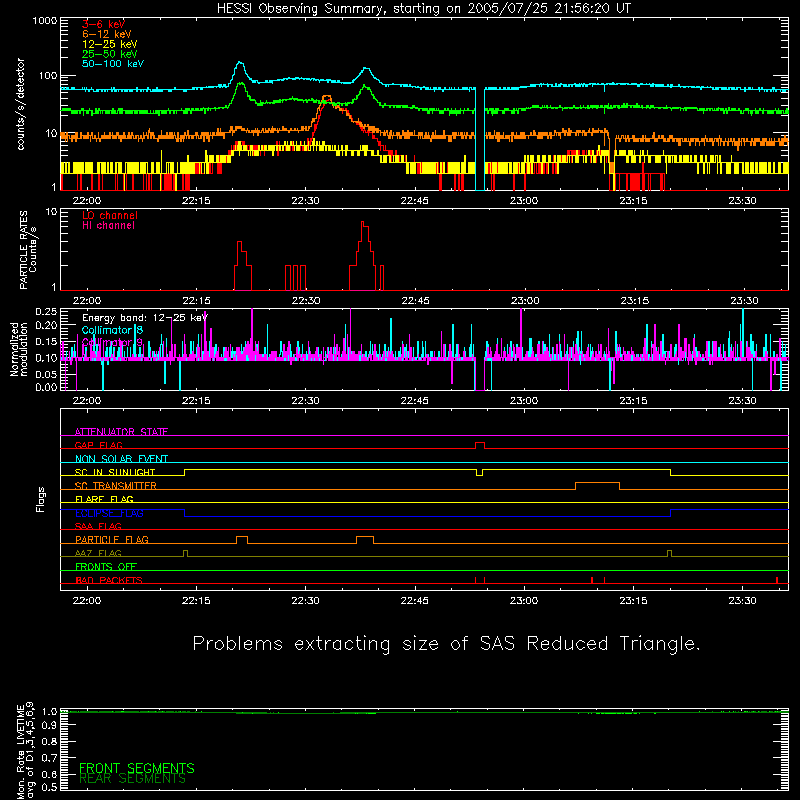
Task: Click the REAR SEGMENTS legend label
Action: (x=132, y=779)
